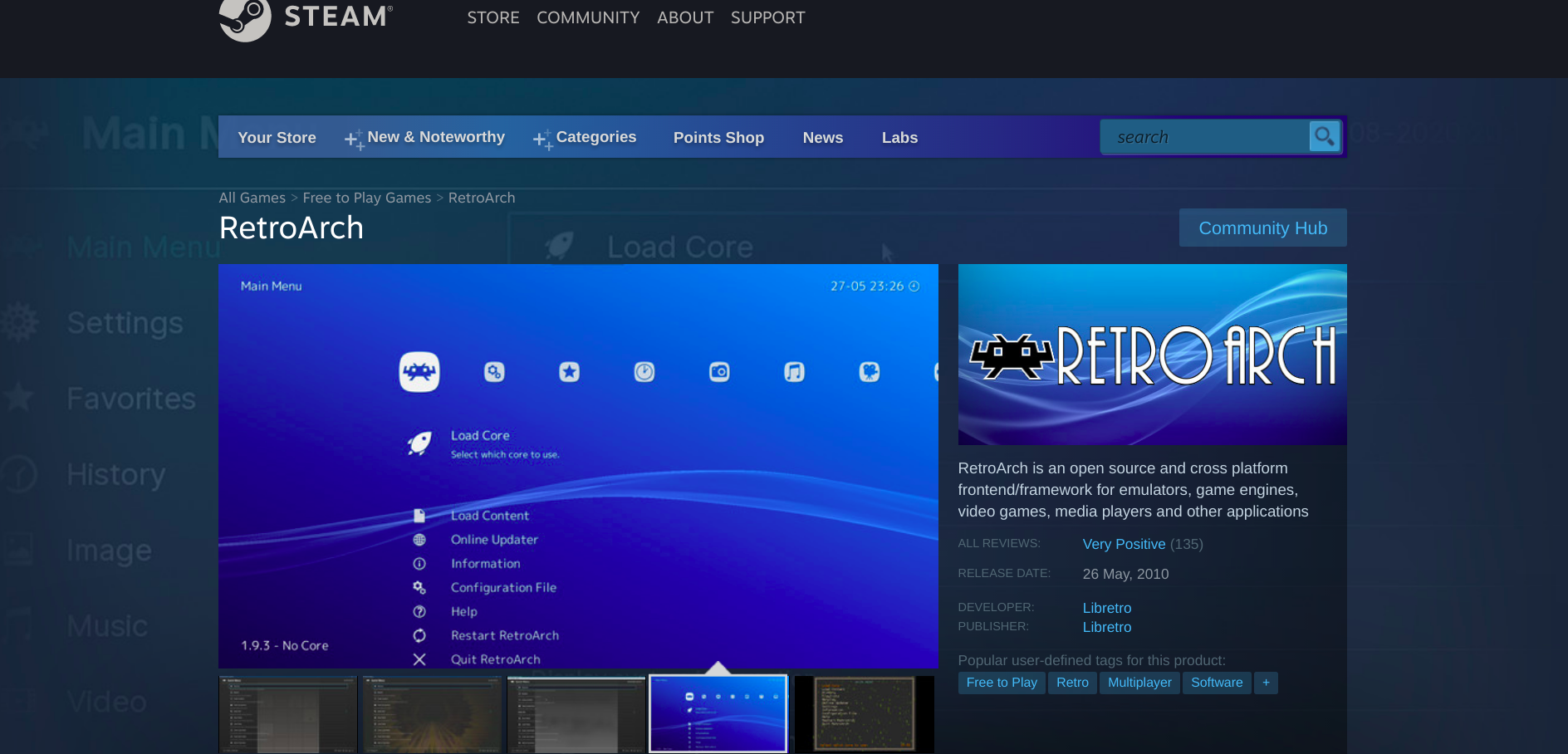The height and width of the screenshot is (754, 1568).
Task: Click the main blue screenshot image
Action: click(x=578, y=466)
